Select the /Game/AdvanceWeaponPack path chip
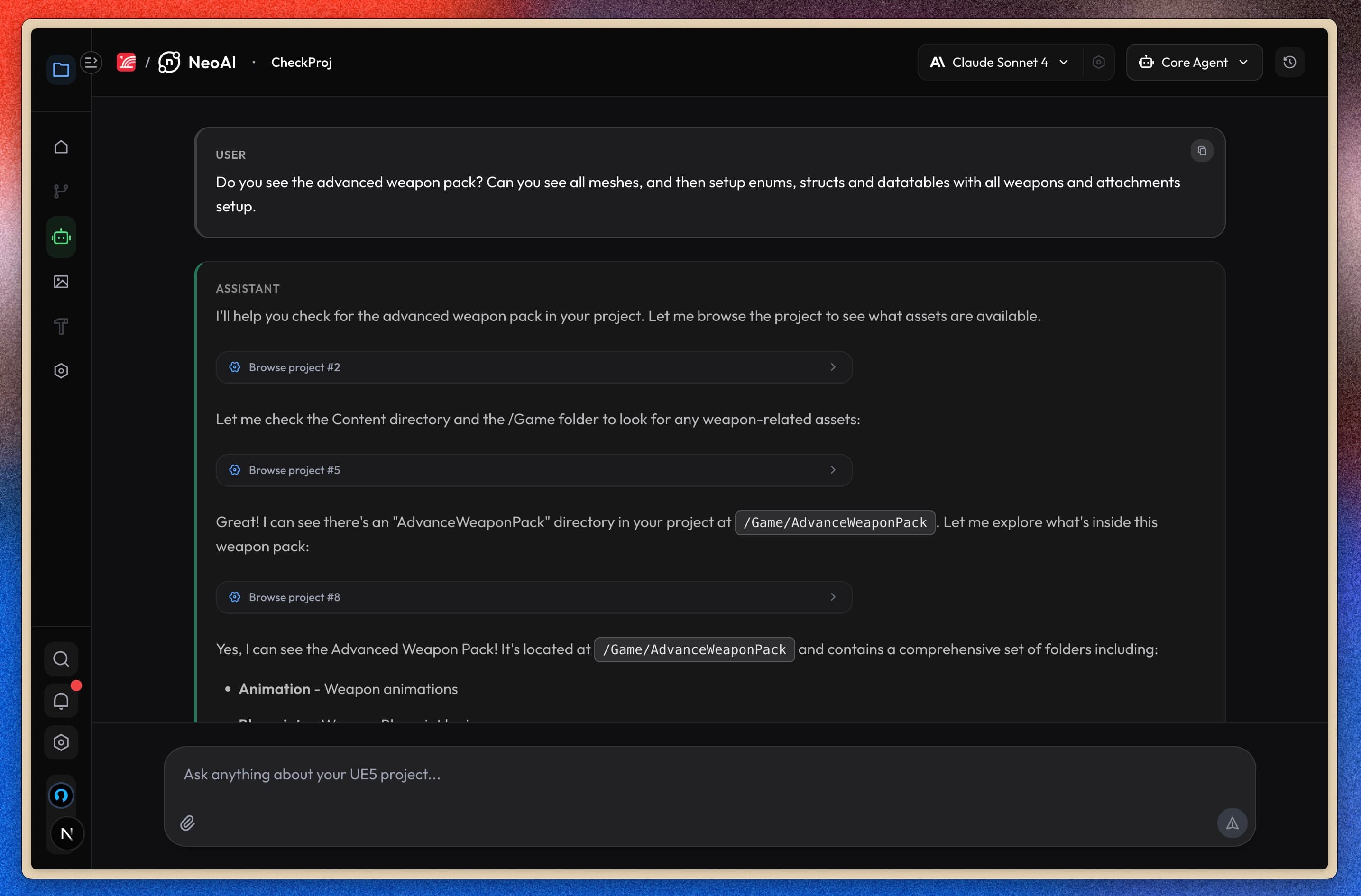1361x896 pixels. (834, 522)
